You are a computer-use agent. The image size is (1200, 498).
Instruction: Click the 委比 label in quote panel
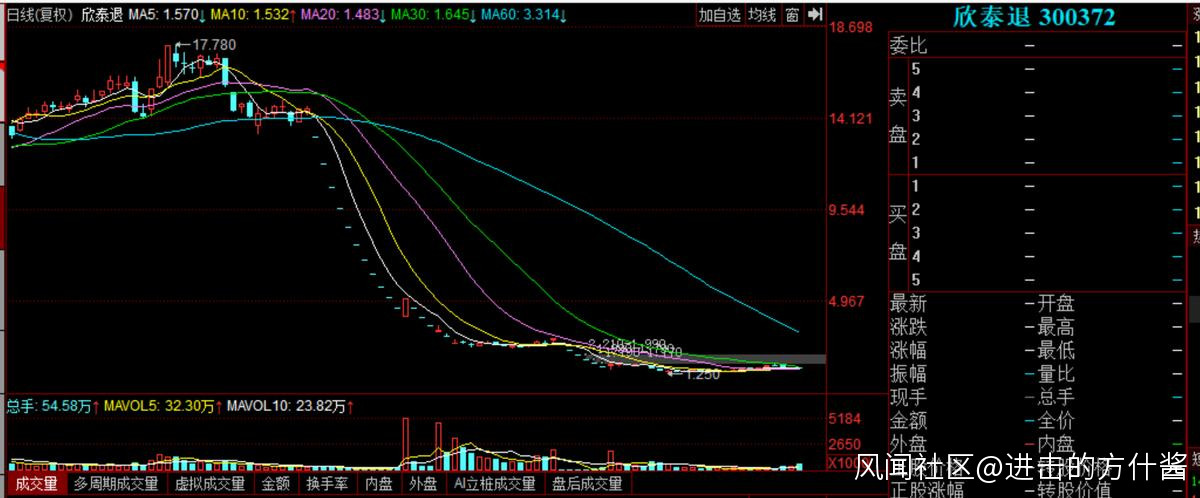click(909, 45)
